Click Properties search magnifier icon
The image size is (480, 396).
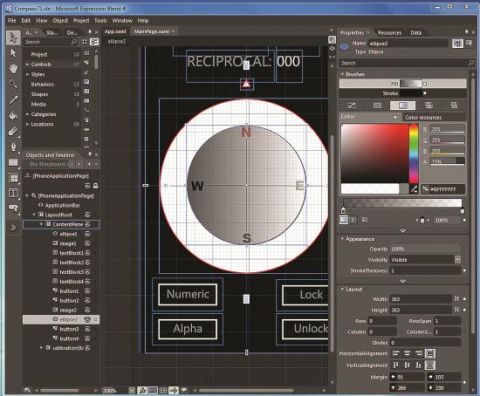coord(471,63)
